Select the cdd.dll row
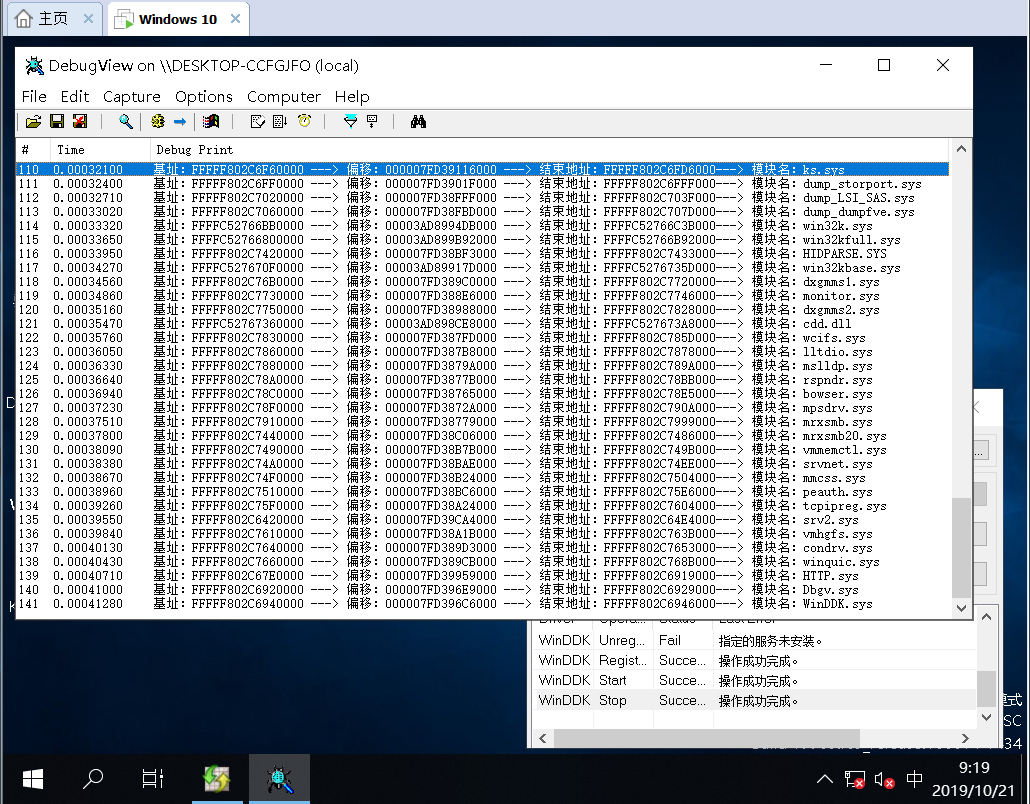Screen dimensions: 1030x804 483,324
